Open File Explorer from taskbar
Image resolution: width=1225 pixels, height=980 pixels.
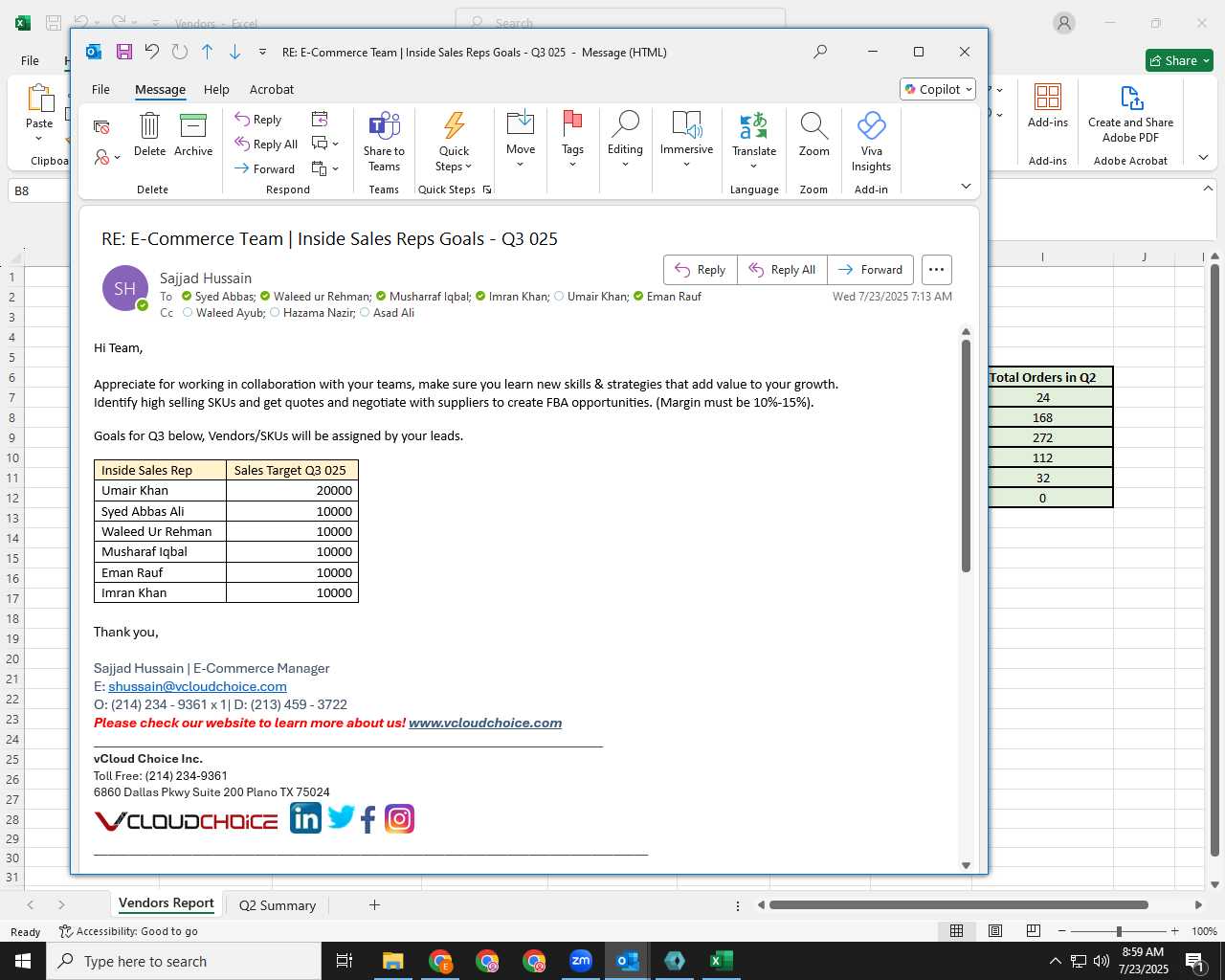[393, 961]
